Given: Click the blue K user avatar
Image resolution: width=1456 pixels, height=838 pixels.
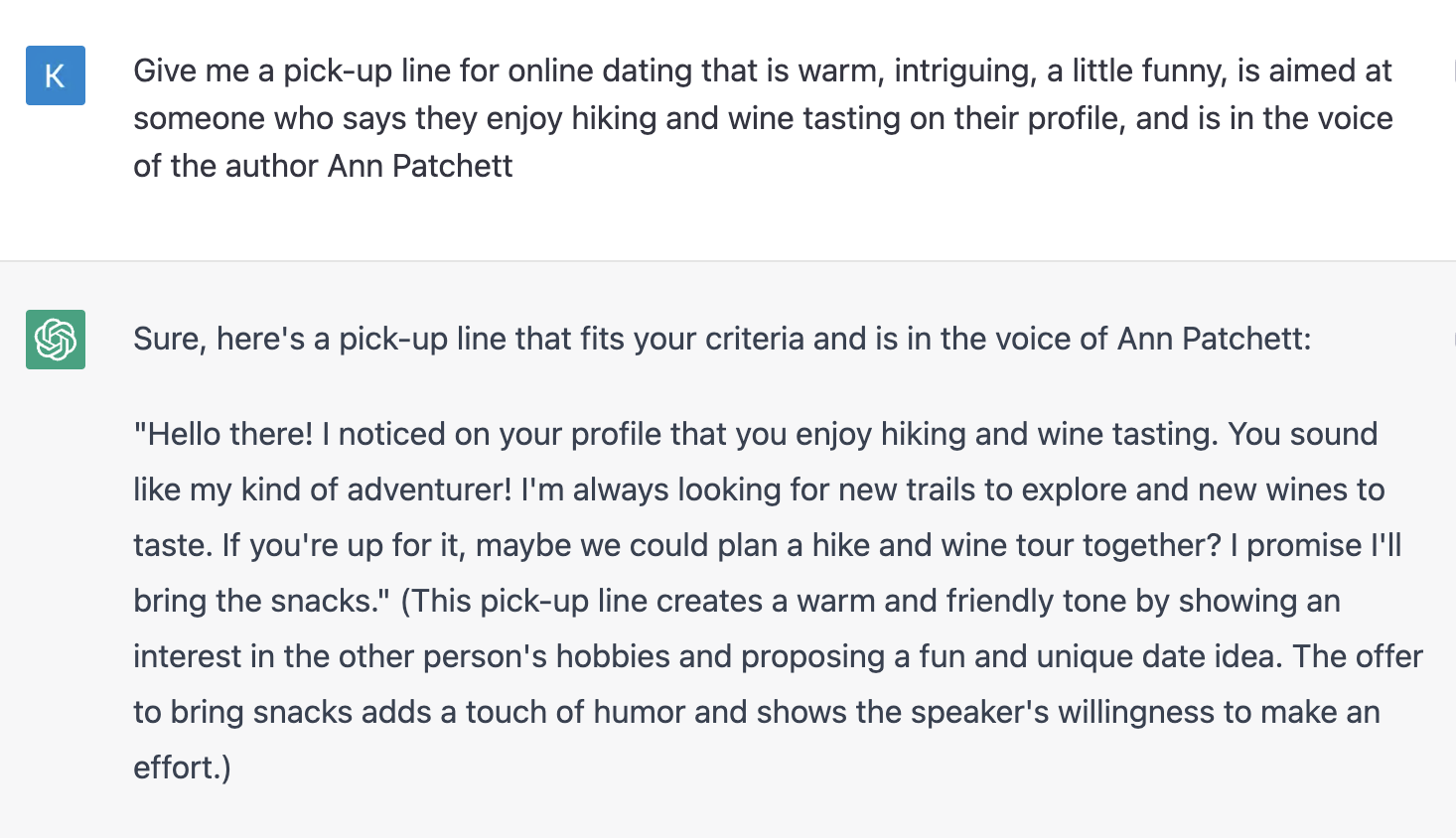Looking at the screenshot, I should point(56,75).
